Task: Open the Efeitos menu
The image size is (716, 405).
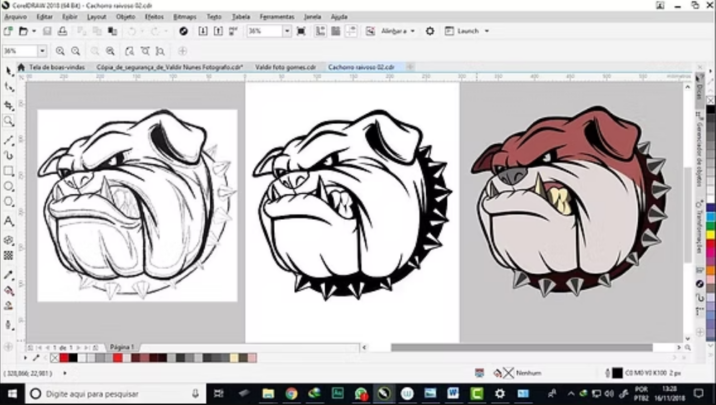Action: coord(154,17)
